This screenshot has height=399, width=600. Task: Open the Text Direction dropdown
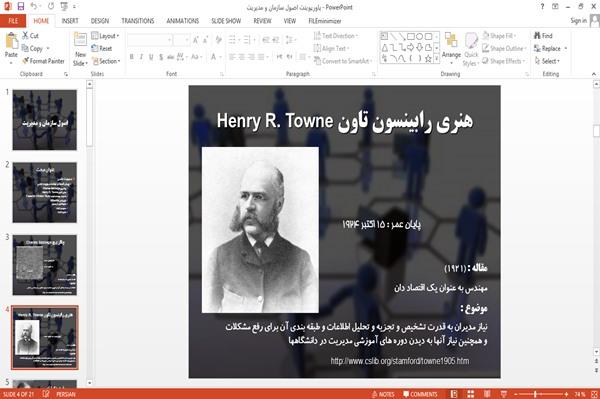tap(336, 36)
